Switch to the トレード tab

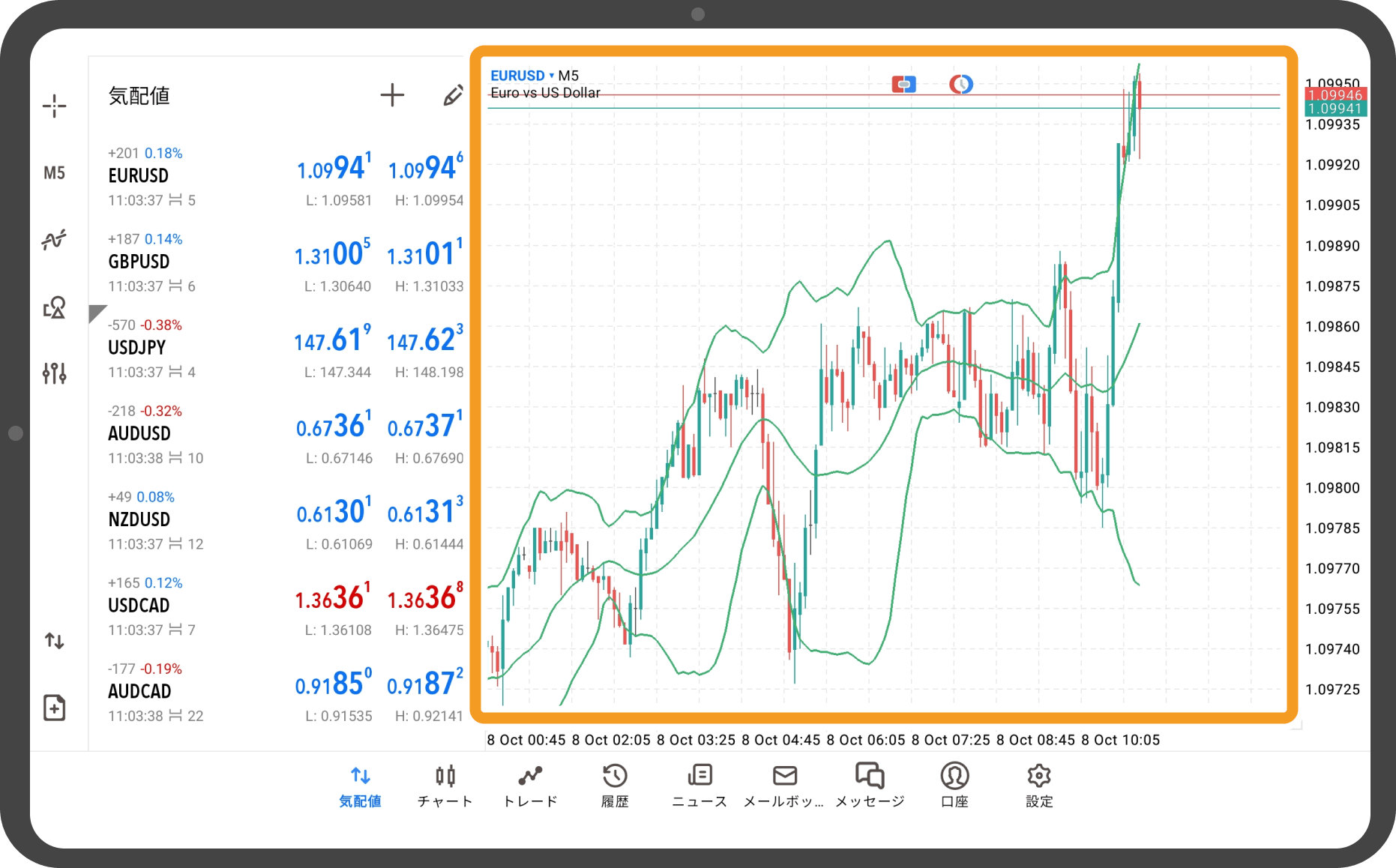(530, 786)
